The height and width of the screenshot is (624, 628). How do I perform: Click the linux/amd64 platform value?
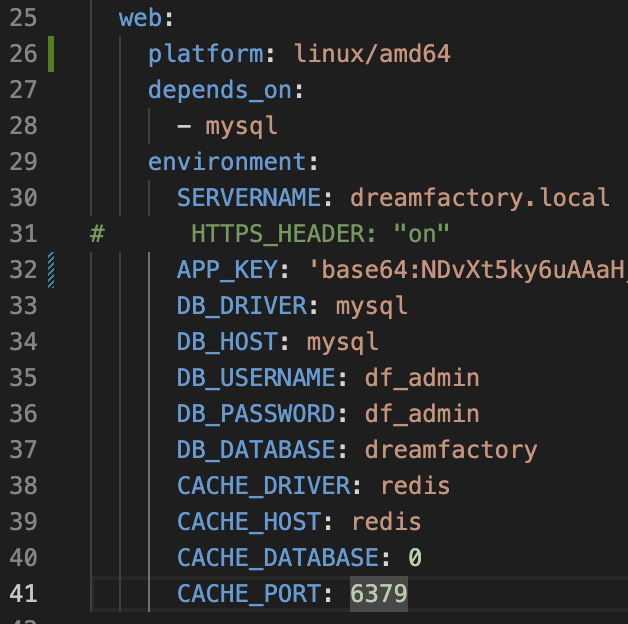pos(372,53)
